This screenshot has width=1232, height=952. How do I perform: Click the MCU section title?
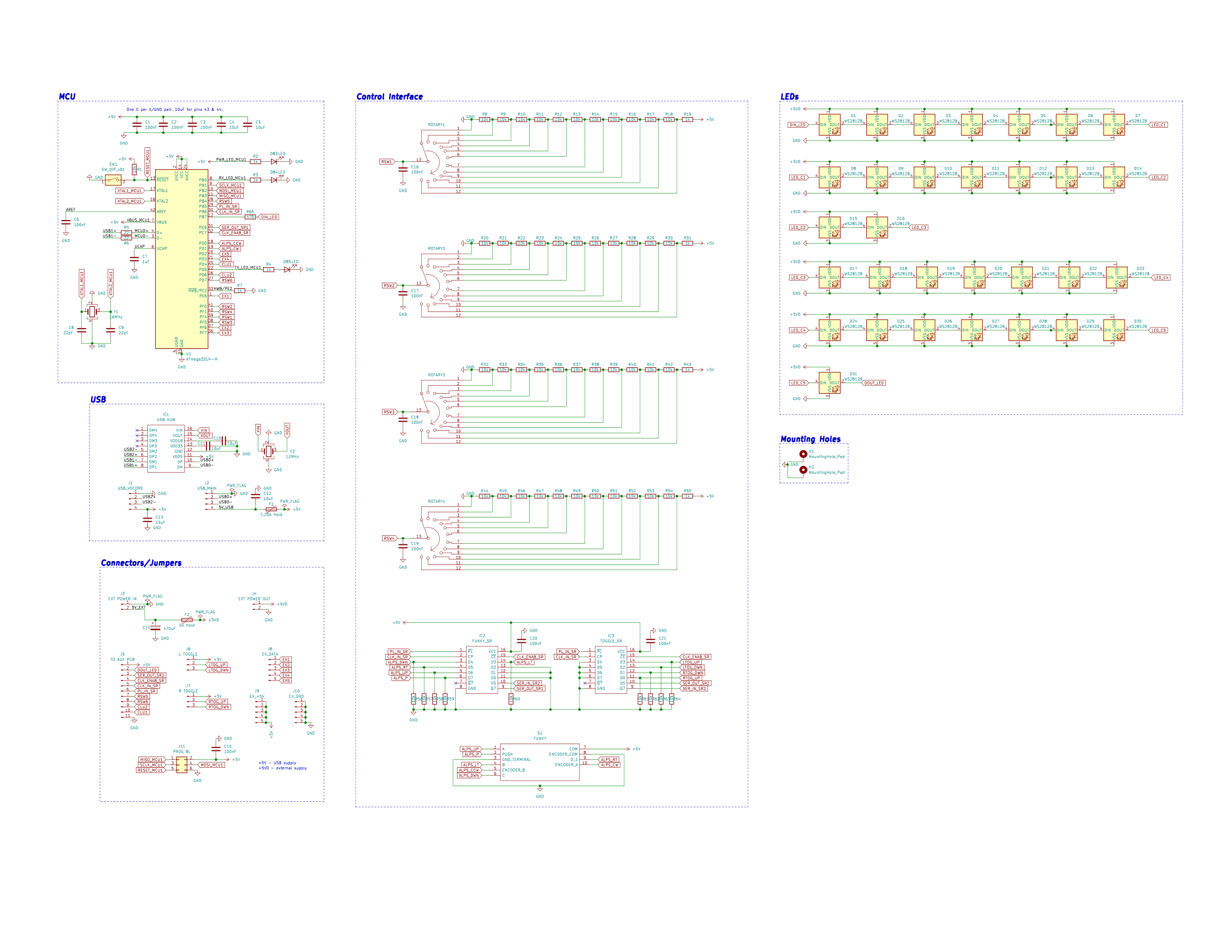pyautogui.click(x=67, y=96)
